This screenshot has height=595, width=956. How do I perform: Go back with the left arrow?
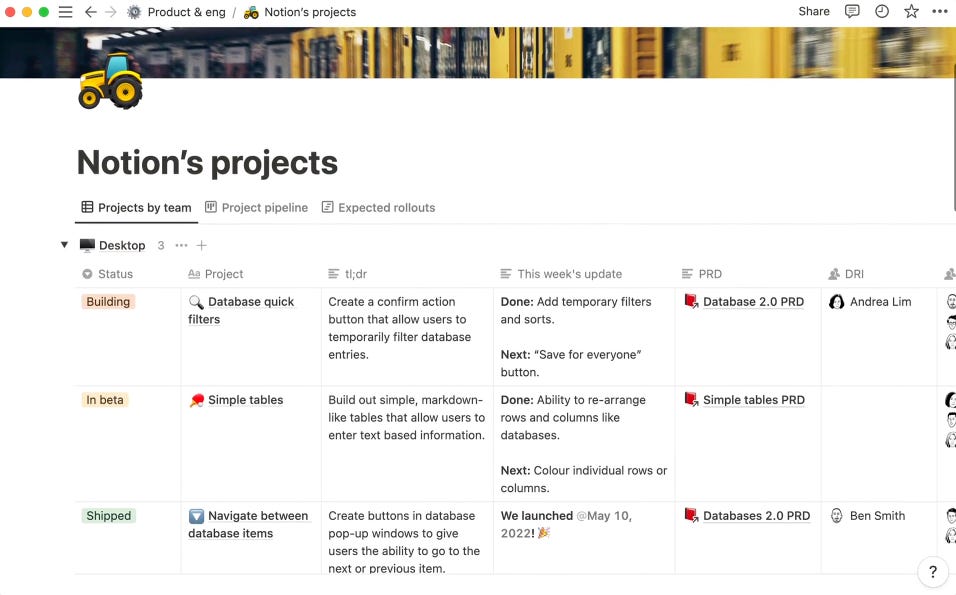[x=91, y=12]
